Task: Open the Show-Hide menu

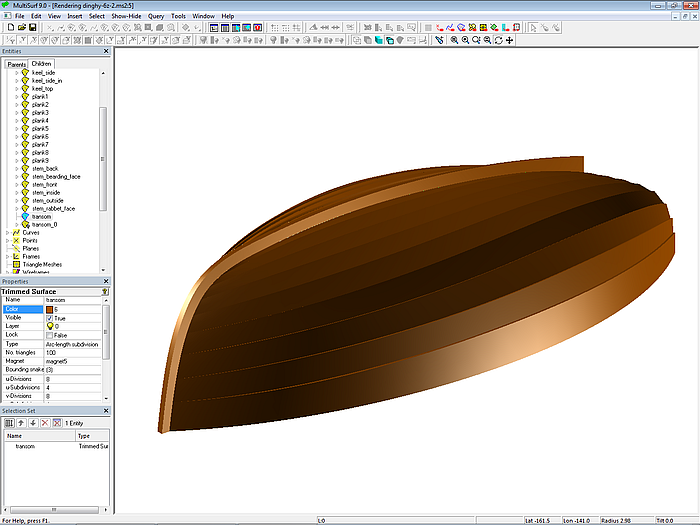Action: coord(125,16)
